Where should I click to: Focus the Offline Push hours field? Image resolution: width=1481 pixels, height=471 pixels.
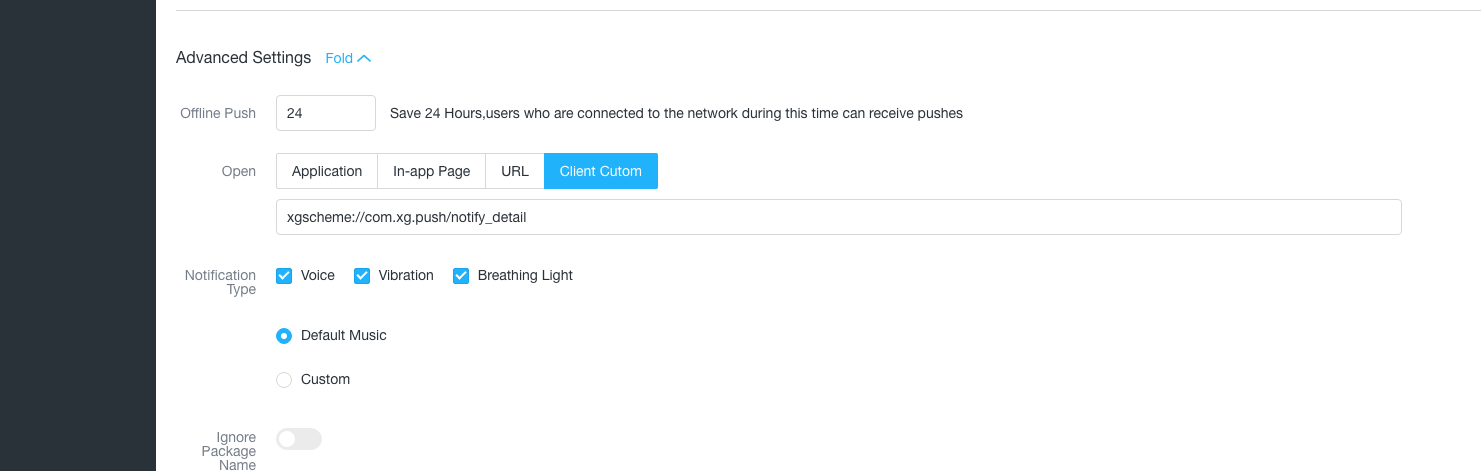pyautogui.click(x=326, y=113)
